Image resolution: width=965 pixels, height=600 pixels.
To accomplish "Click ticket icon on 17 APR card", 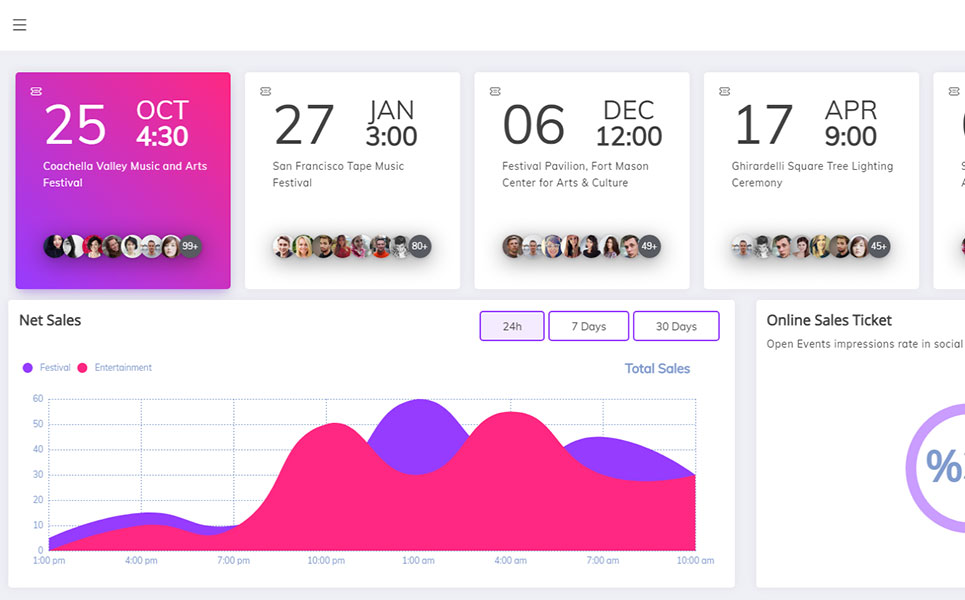I will click(724, 91).
